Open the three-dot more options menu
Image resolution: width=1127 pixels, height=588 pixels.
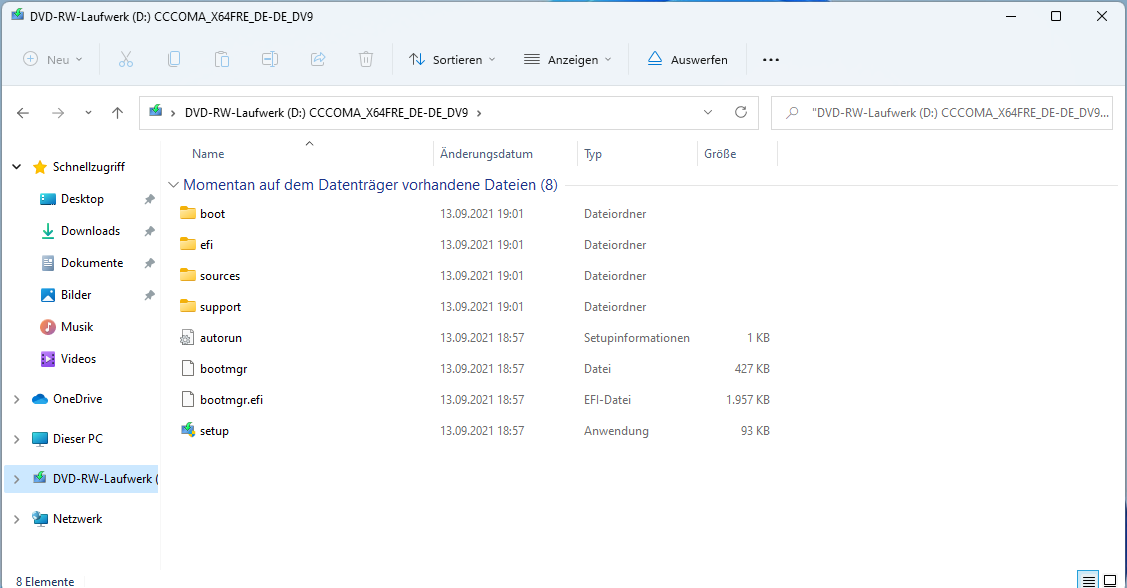point(770,60)
